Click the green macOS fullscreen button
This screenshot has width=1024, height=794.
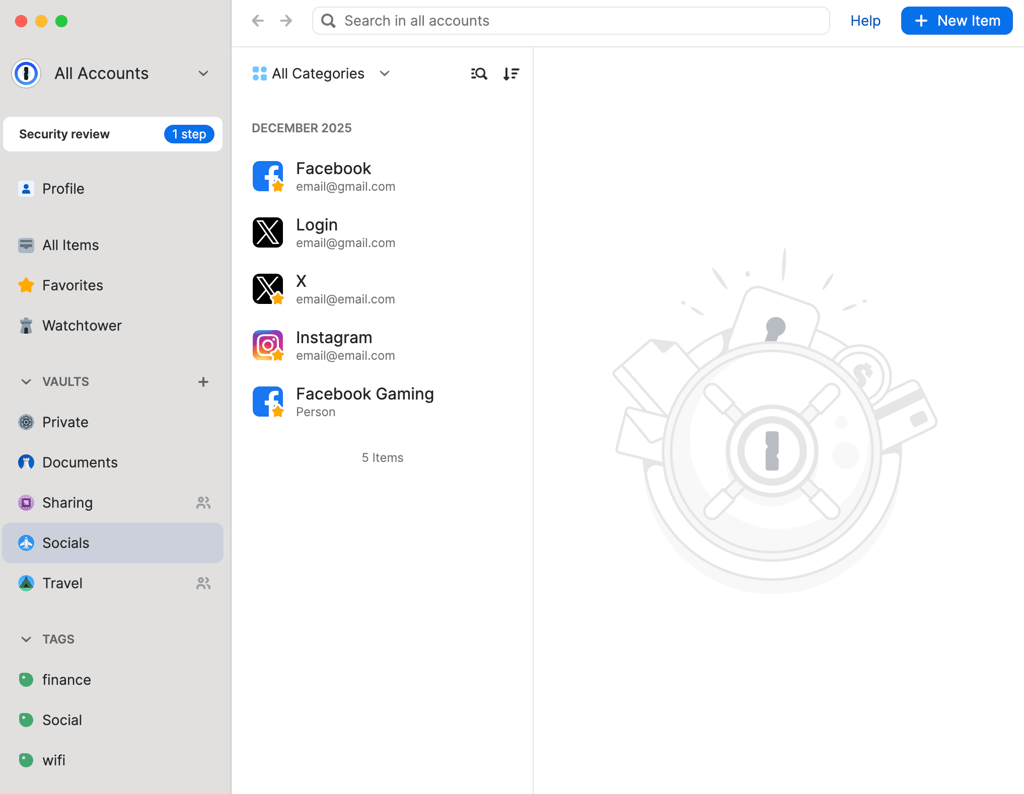tap(61, 21)
